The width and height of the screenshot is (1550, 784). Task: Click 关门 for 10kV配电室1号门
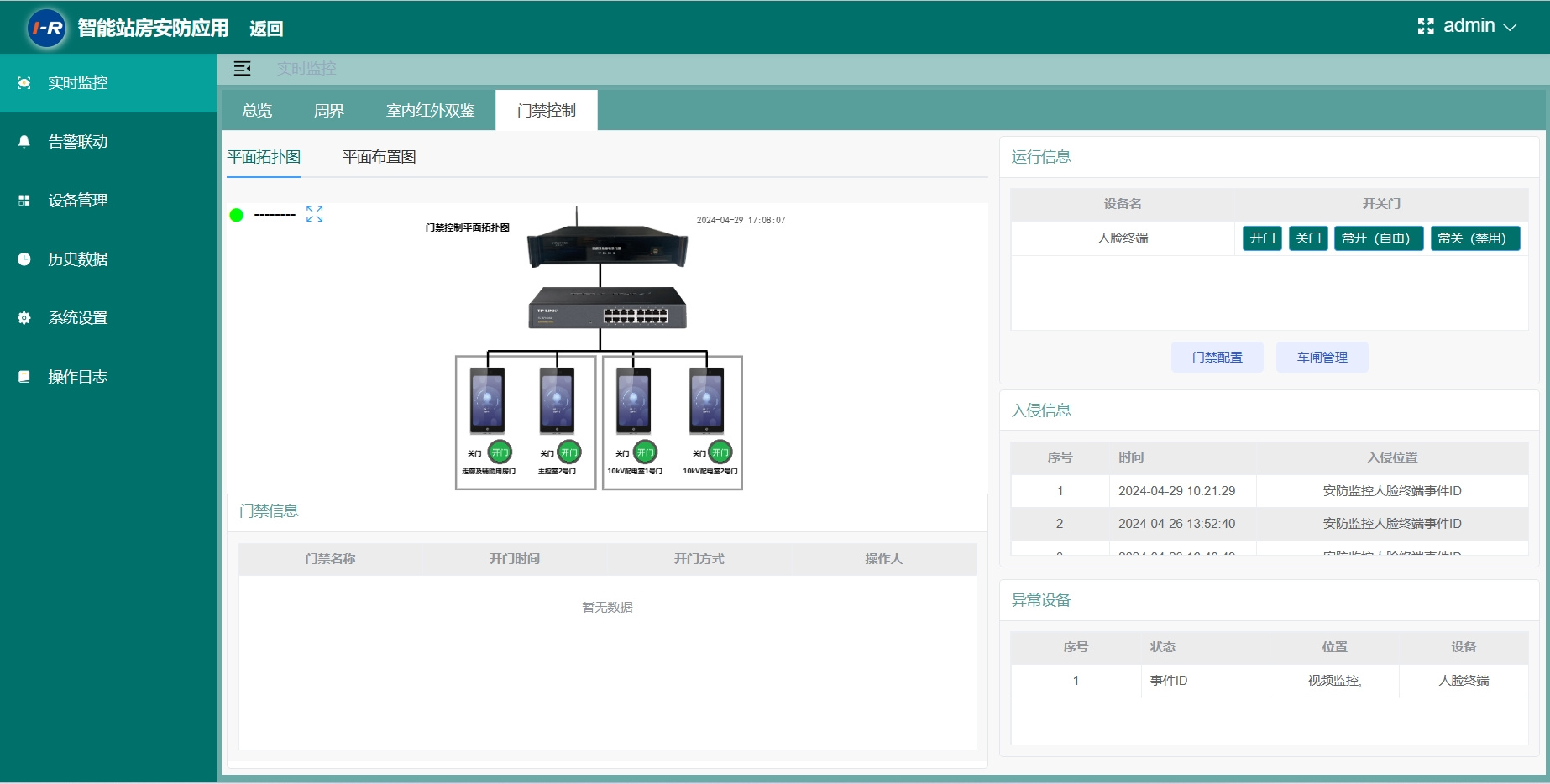[622, 453]
